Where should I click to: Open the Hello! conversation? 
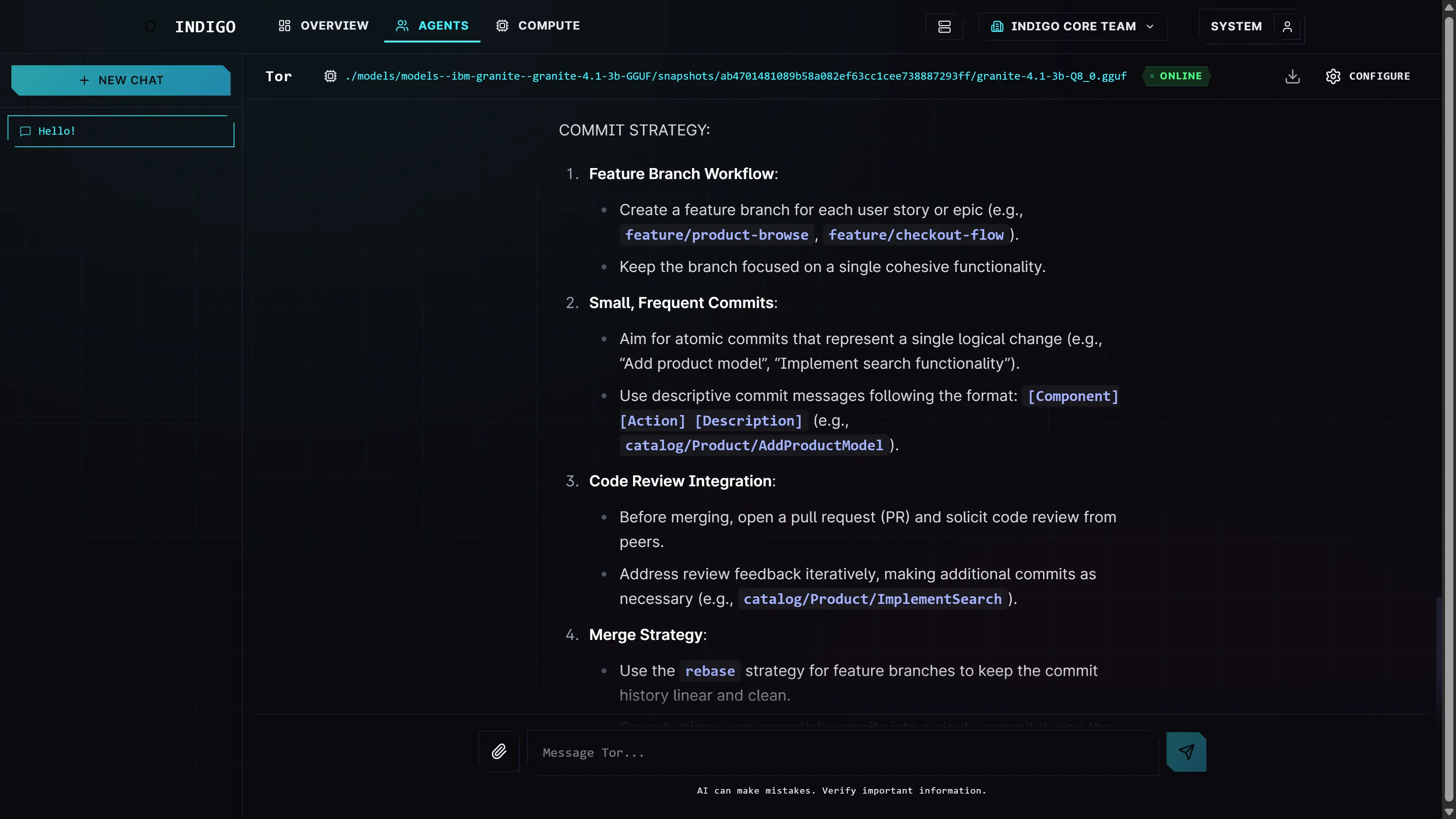(x=121, y=131)
